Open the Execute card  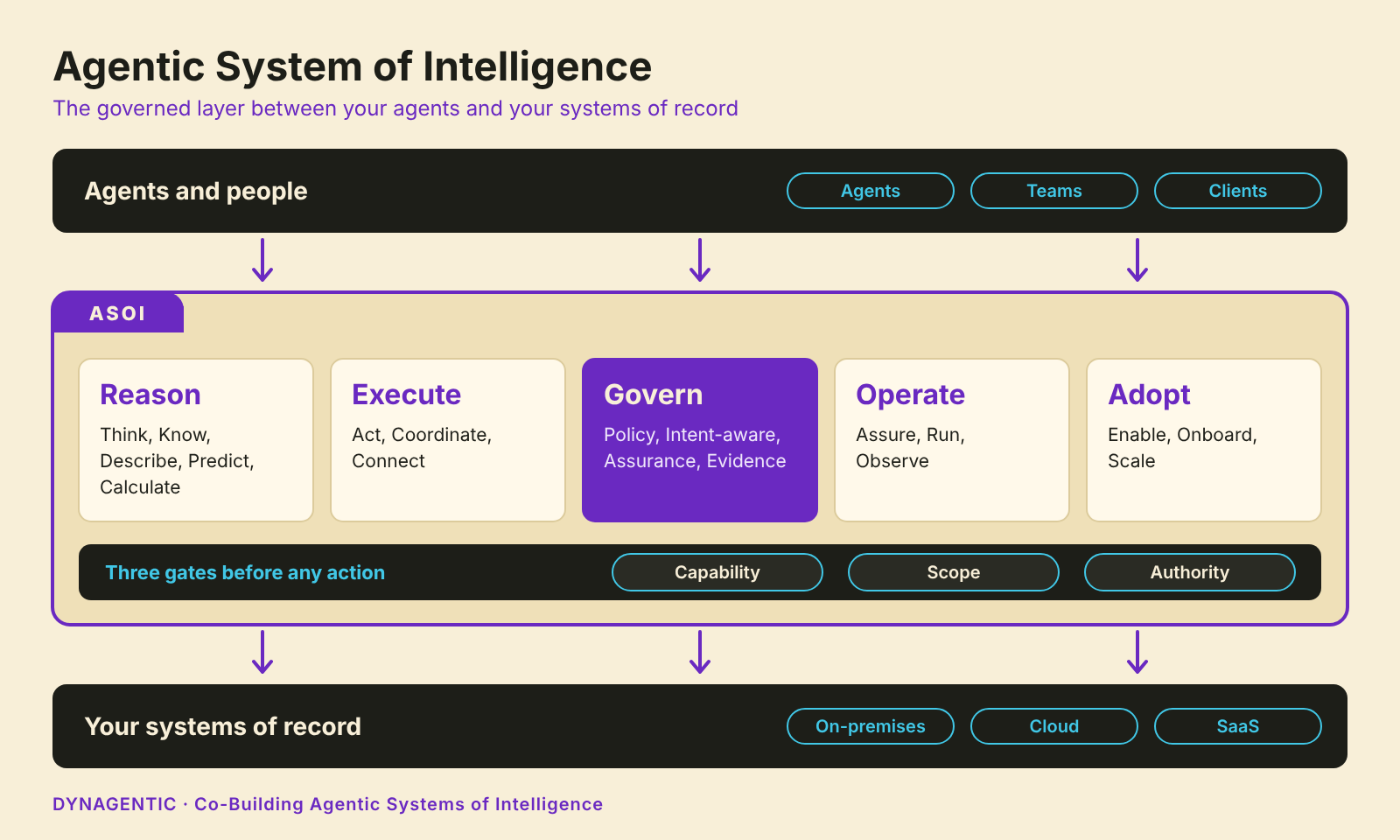(x=448, y=440)
